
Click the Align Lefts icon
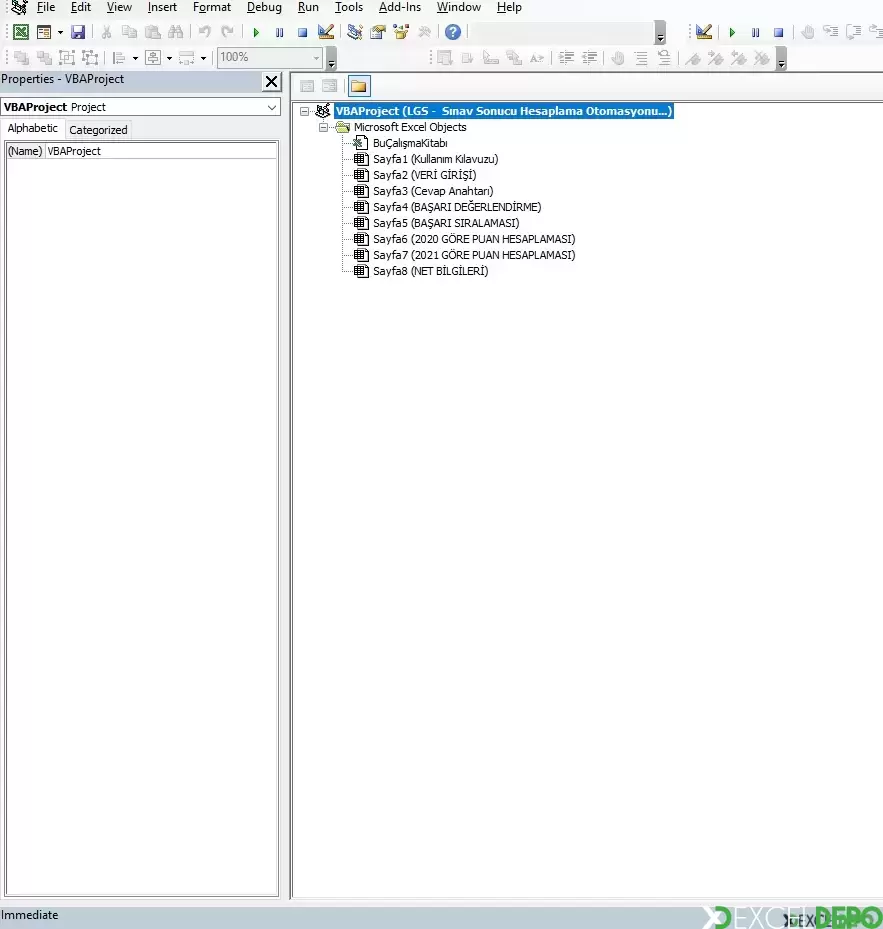tap(119, 57)
